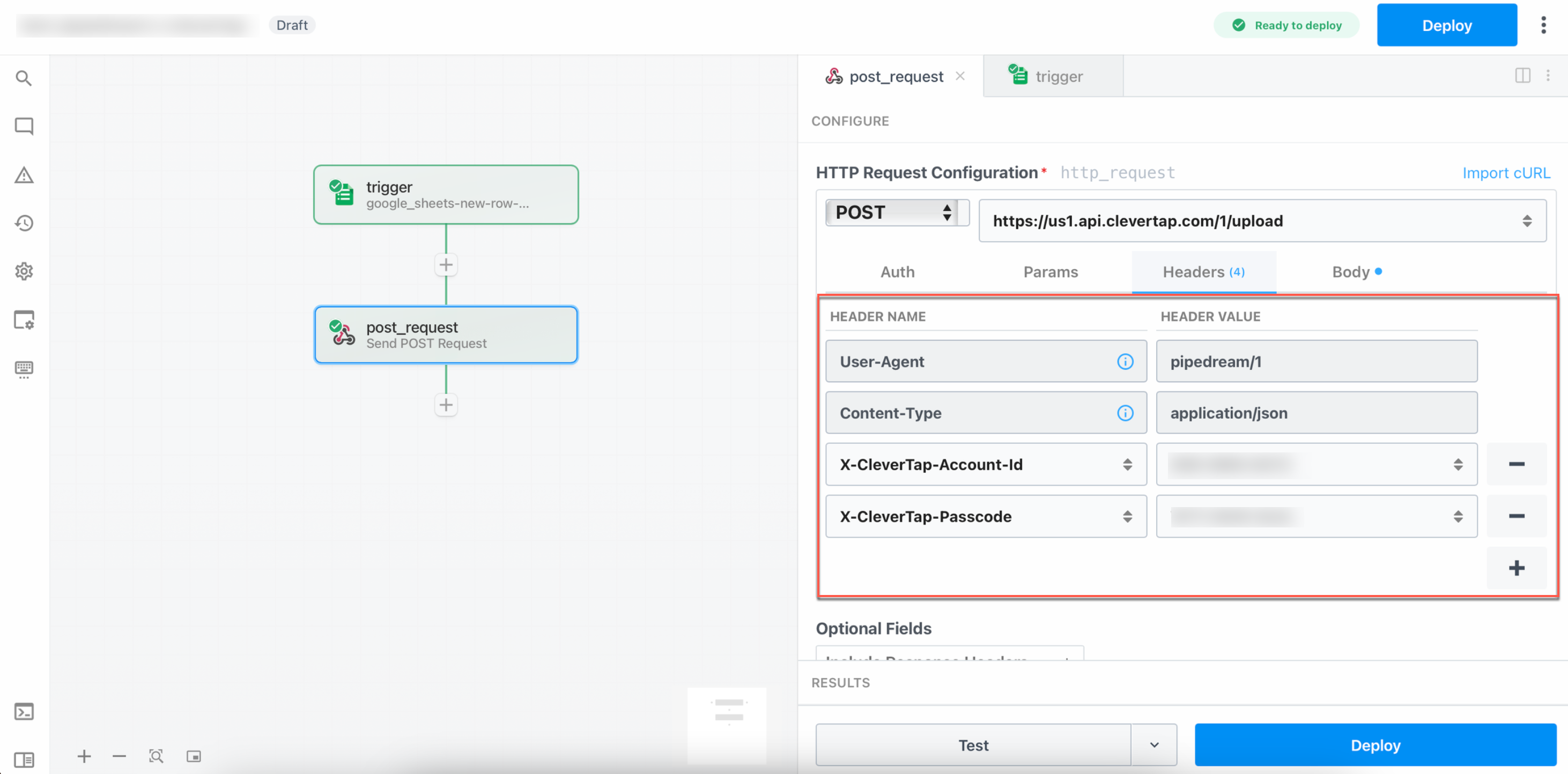Click the pipedream/1 header value field
The height and width of the screenshot is (774, 1568).
[1316, 361]
